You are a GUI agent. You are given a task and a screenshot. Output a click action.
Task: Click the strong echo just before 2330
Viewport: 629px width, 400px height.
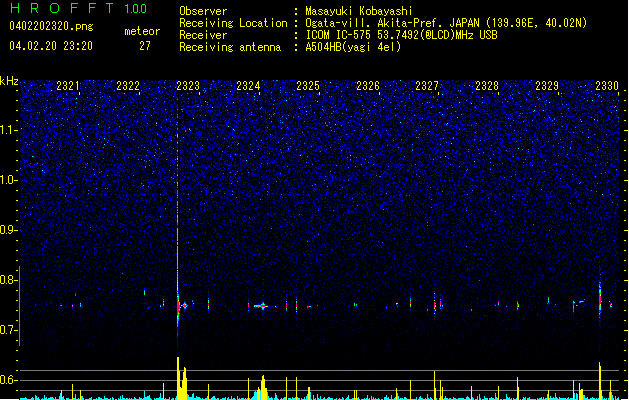click(600, 299)
